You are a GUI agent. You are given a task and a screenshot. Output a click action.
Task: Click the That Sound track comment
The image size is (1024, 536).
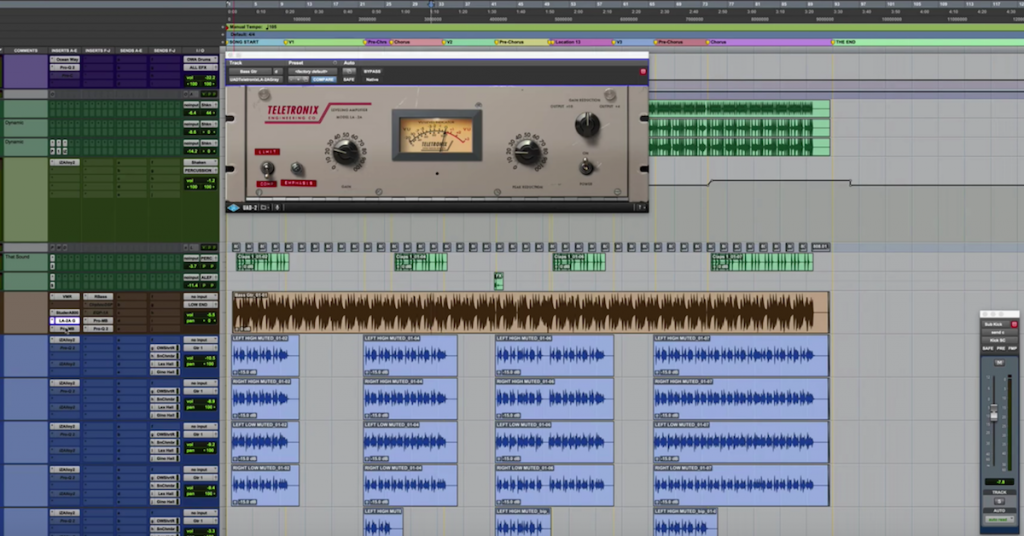17,257
